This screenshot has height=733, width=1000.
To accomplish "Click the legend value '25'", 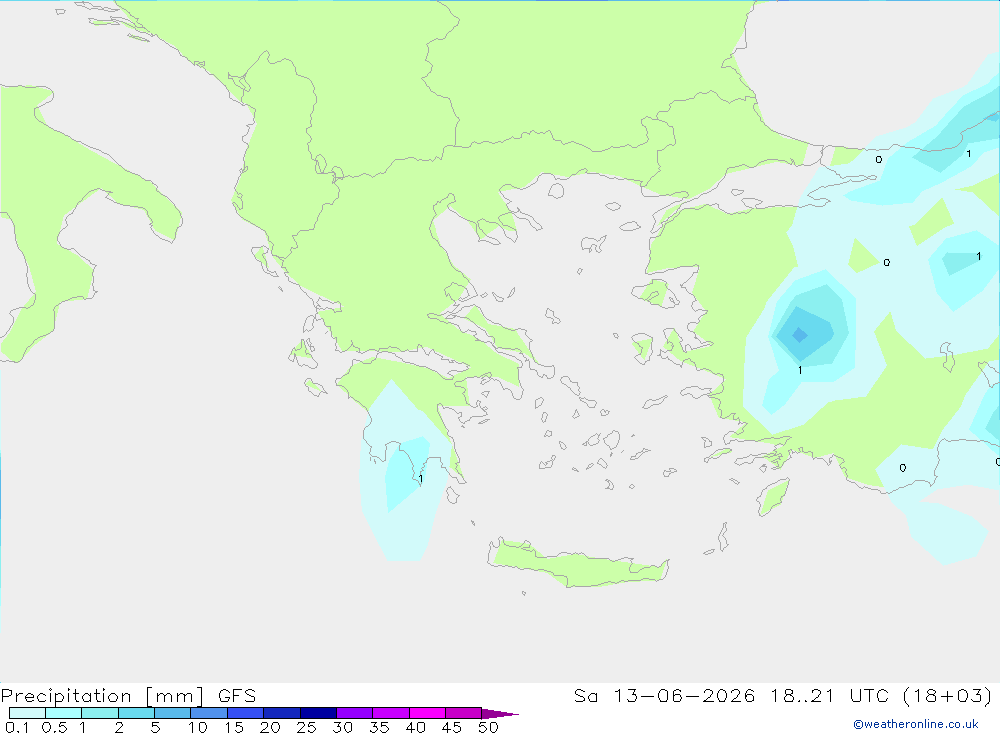I will click(307, 727).
